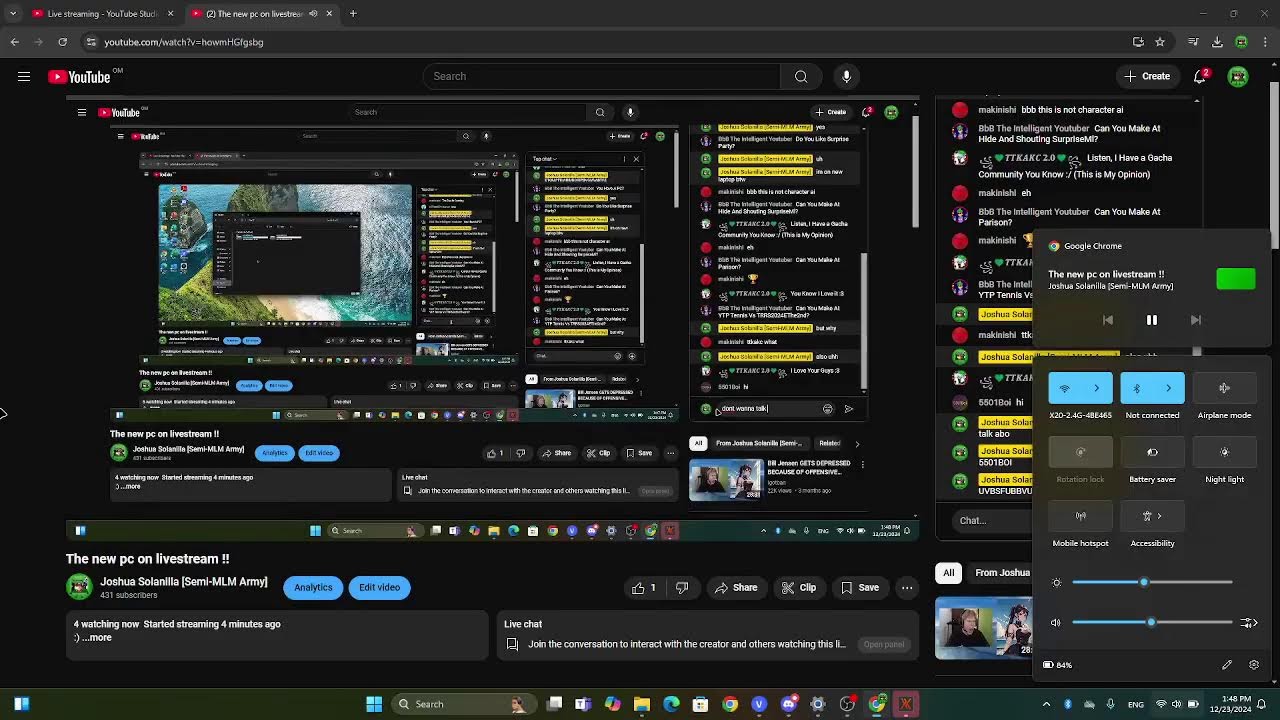The image size is (1280, 720).
Task: Save the video to a playlist
Action: [860, 588]
